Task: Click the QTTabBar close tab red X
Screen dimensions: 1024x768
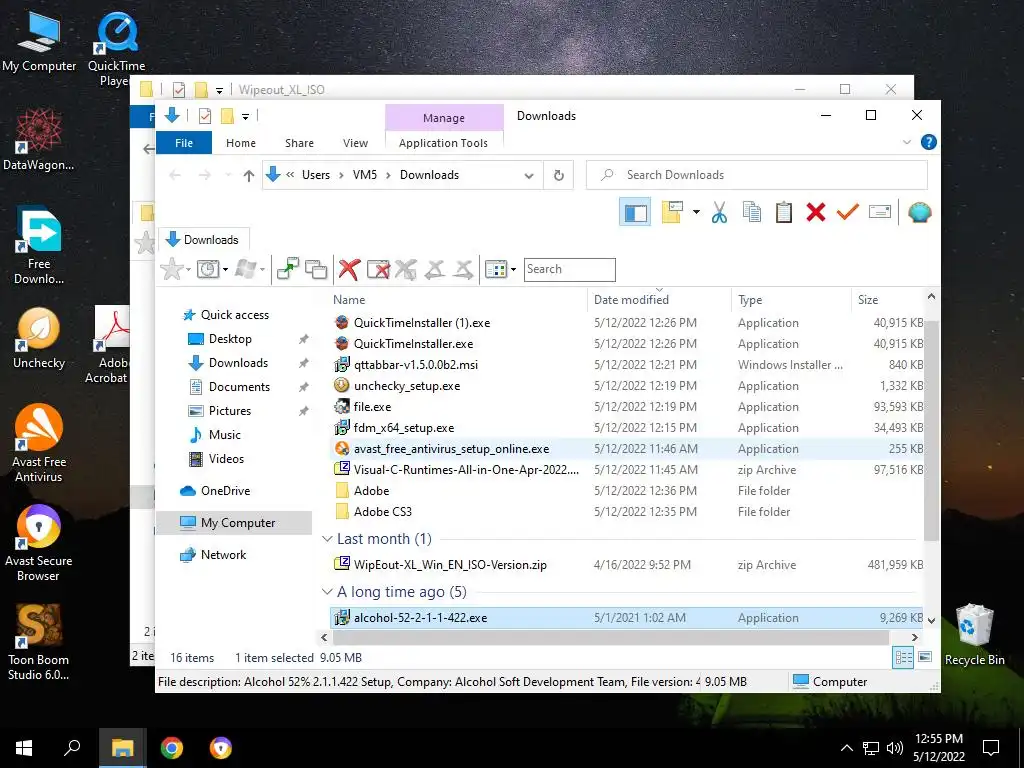Action: point(349,269)
